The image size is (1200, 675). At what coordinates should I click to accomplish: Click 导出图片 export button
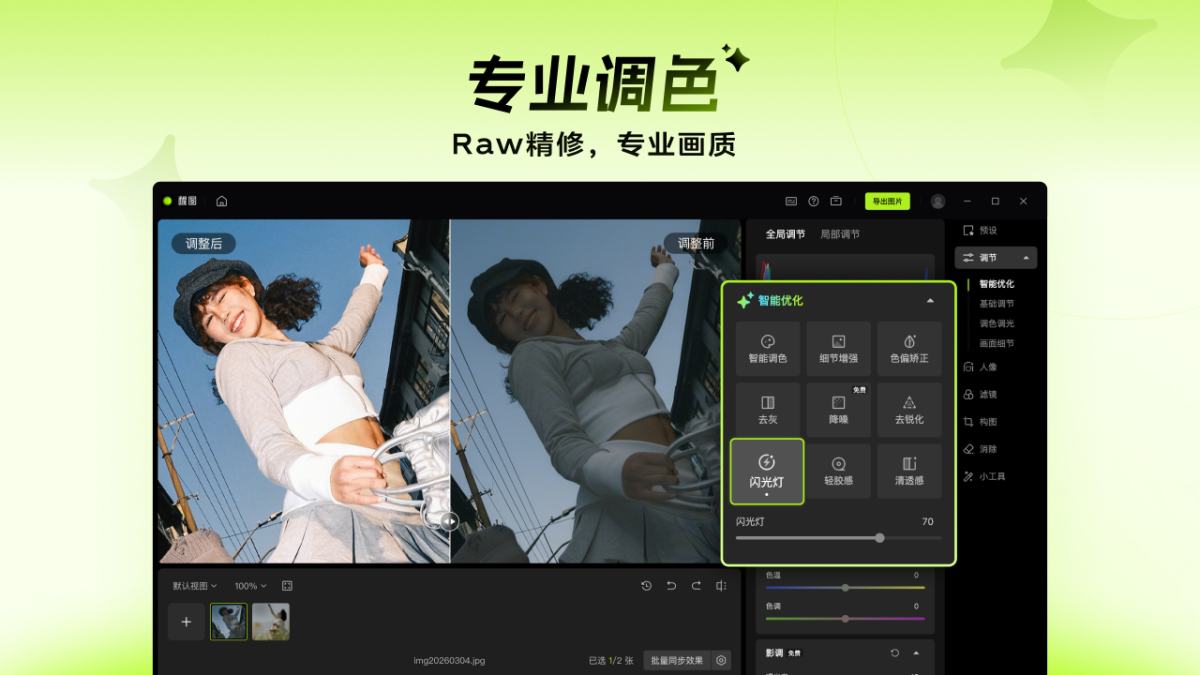click(887, 201)
